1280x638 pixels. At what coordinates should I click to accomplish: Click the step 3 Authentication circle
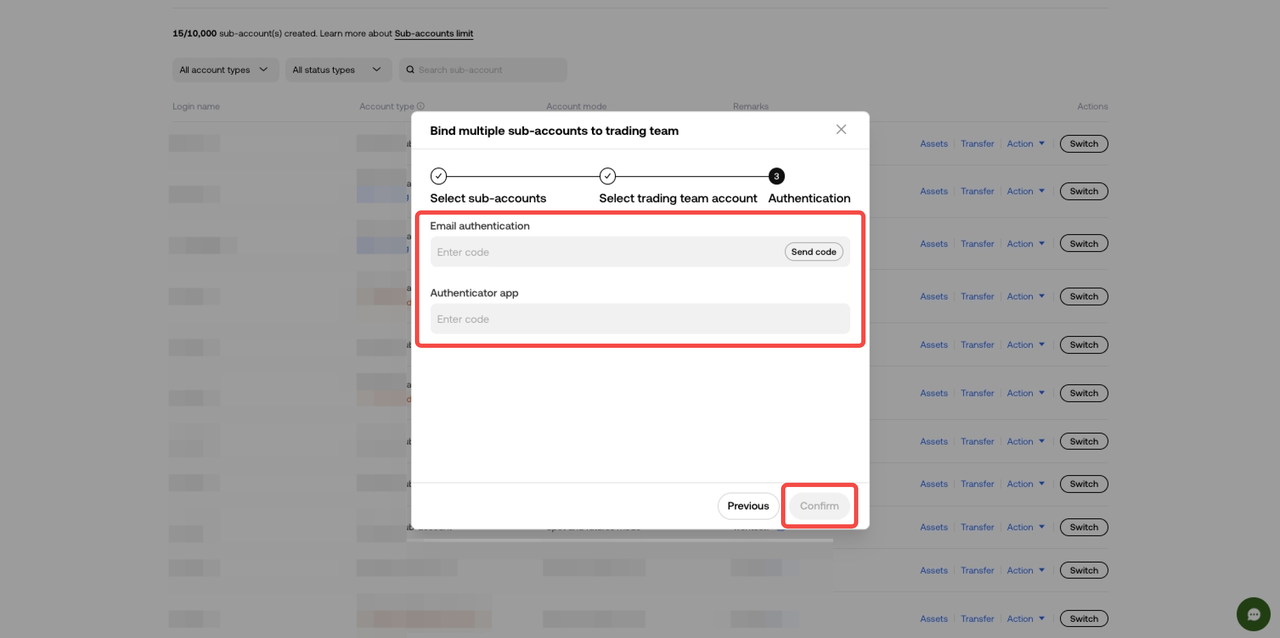tap(776, 176)
